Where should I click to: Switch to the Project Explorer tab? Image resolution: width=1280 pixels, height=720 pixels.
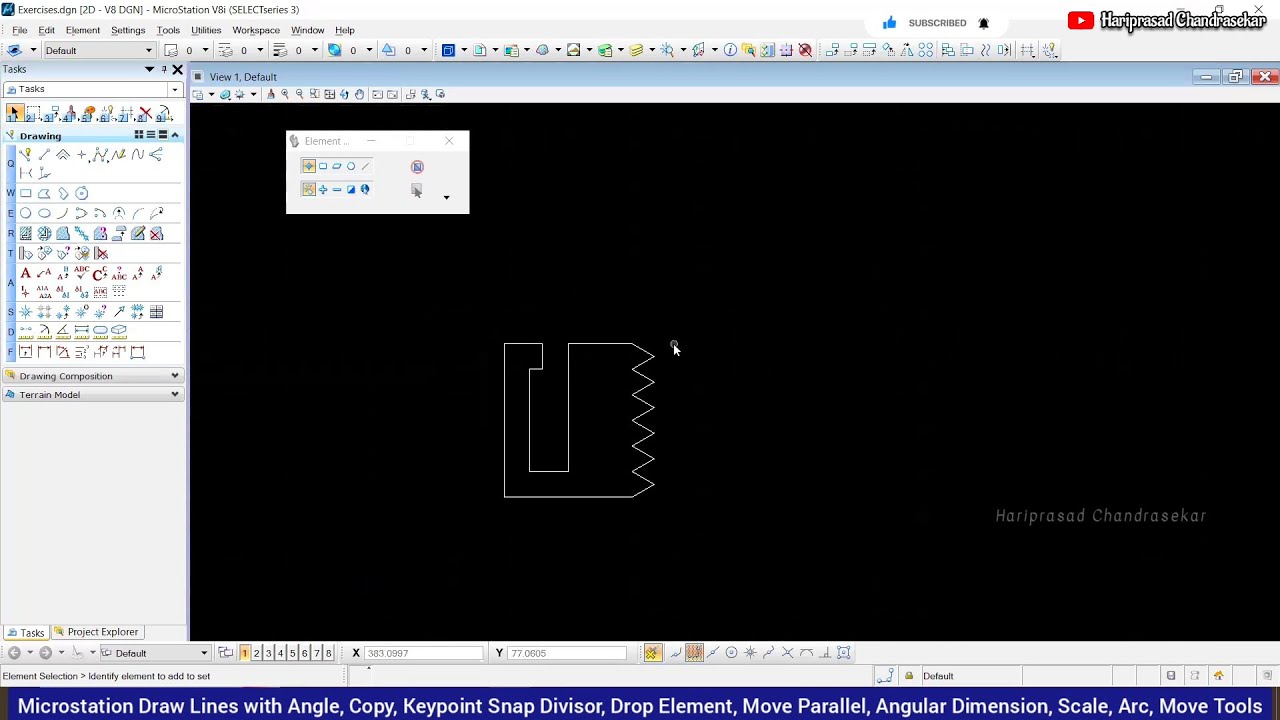(x=97, y=632)
